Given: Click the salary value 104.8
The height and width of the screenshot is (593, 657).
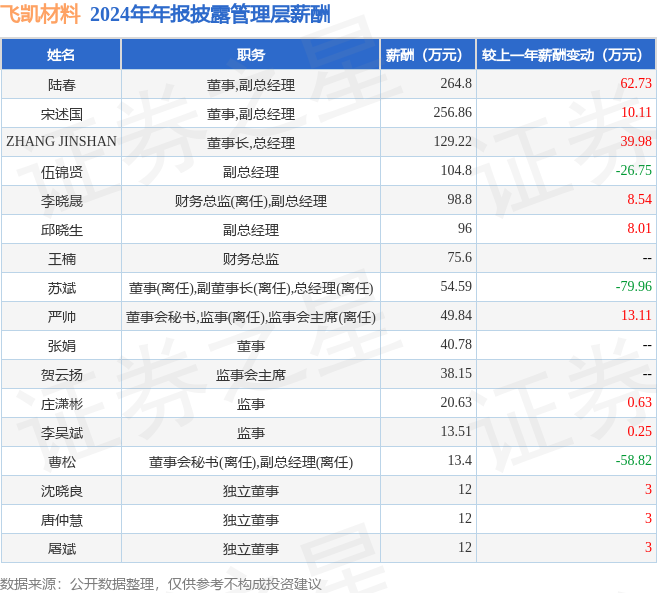Looking at the screenshot, I should tap(456, 170).
